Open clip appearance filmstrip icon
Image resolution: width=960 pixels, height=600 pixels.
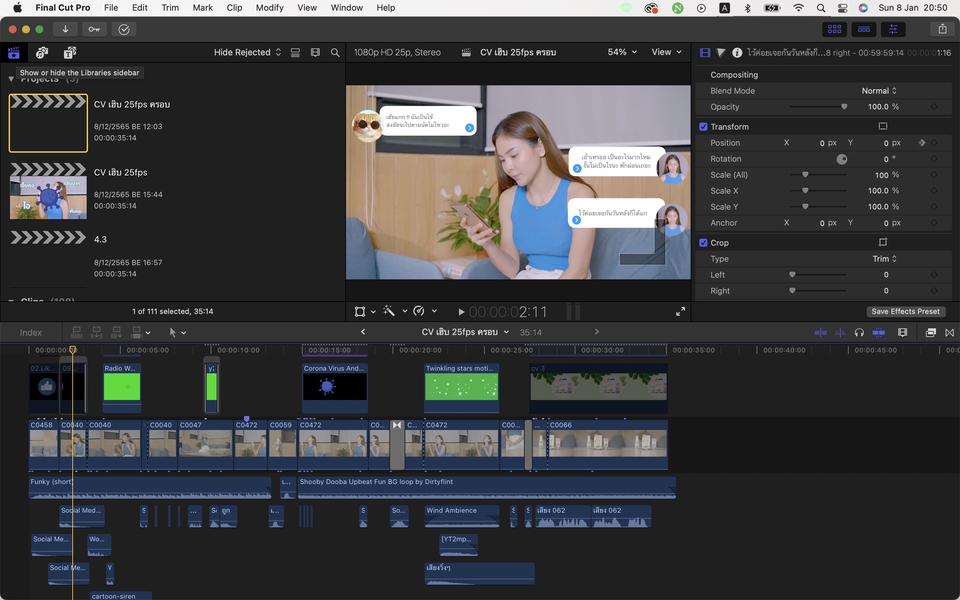(902, 332)
